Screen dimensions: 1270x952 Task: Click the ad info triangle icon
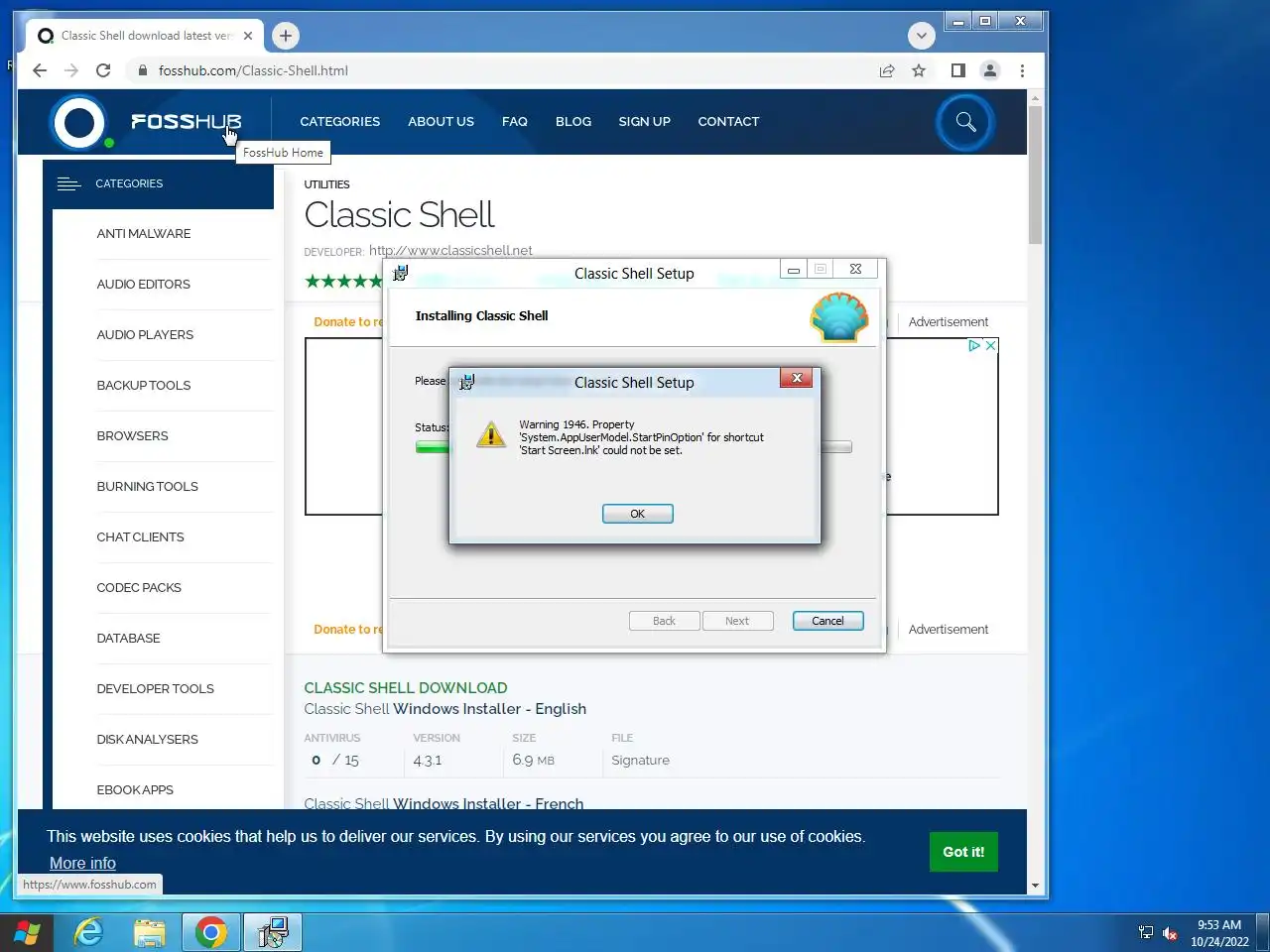[974, 345]
